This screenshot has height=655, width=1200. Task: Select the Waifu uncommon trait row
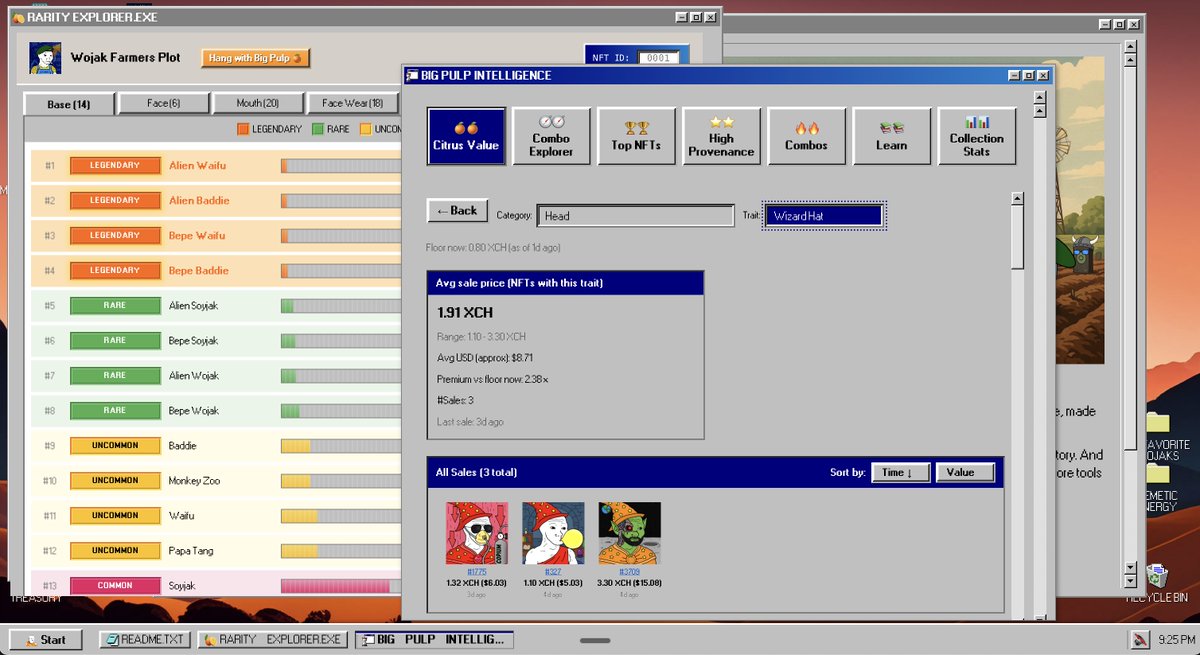[x=215, y=515]
